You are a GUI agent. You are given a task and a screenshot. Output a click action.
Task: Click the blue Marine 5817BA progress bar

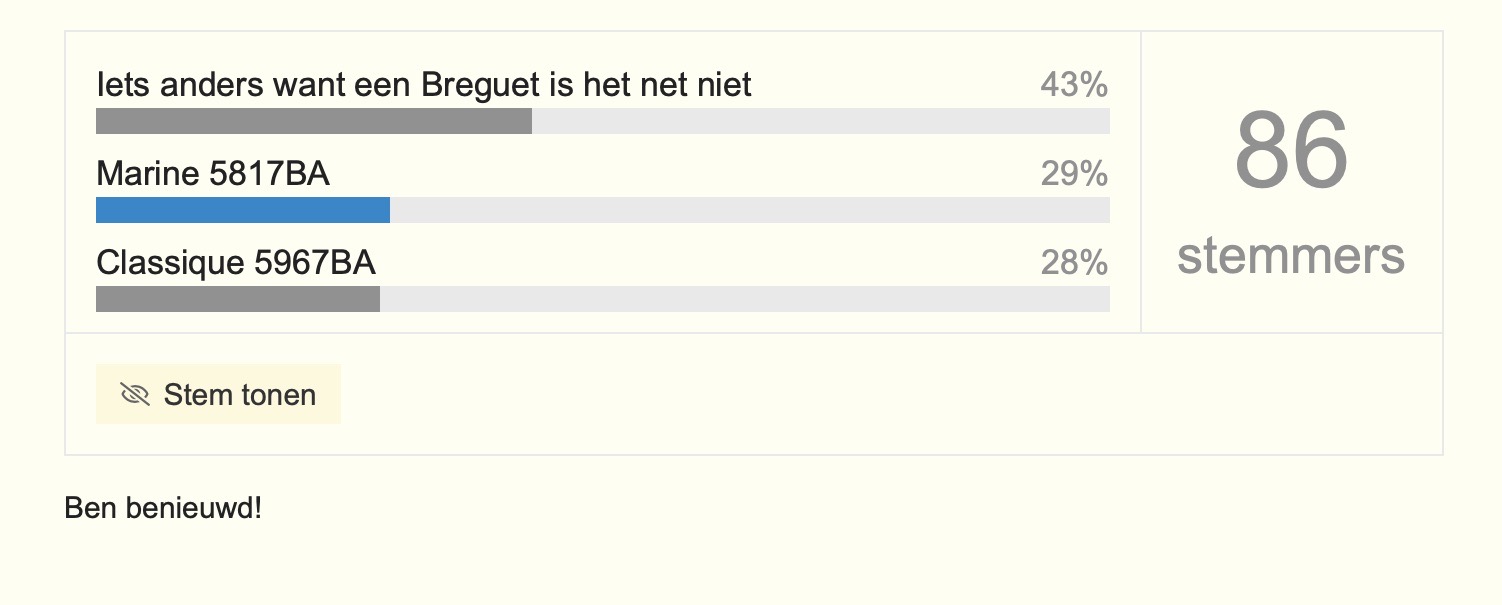pos(243,210)
